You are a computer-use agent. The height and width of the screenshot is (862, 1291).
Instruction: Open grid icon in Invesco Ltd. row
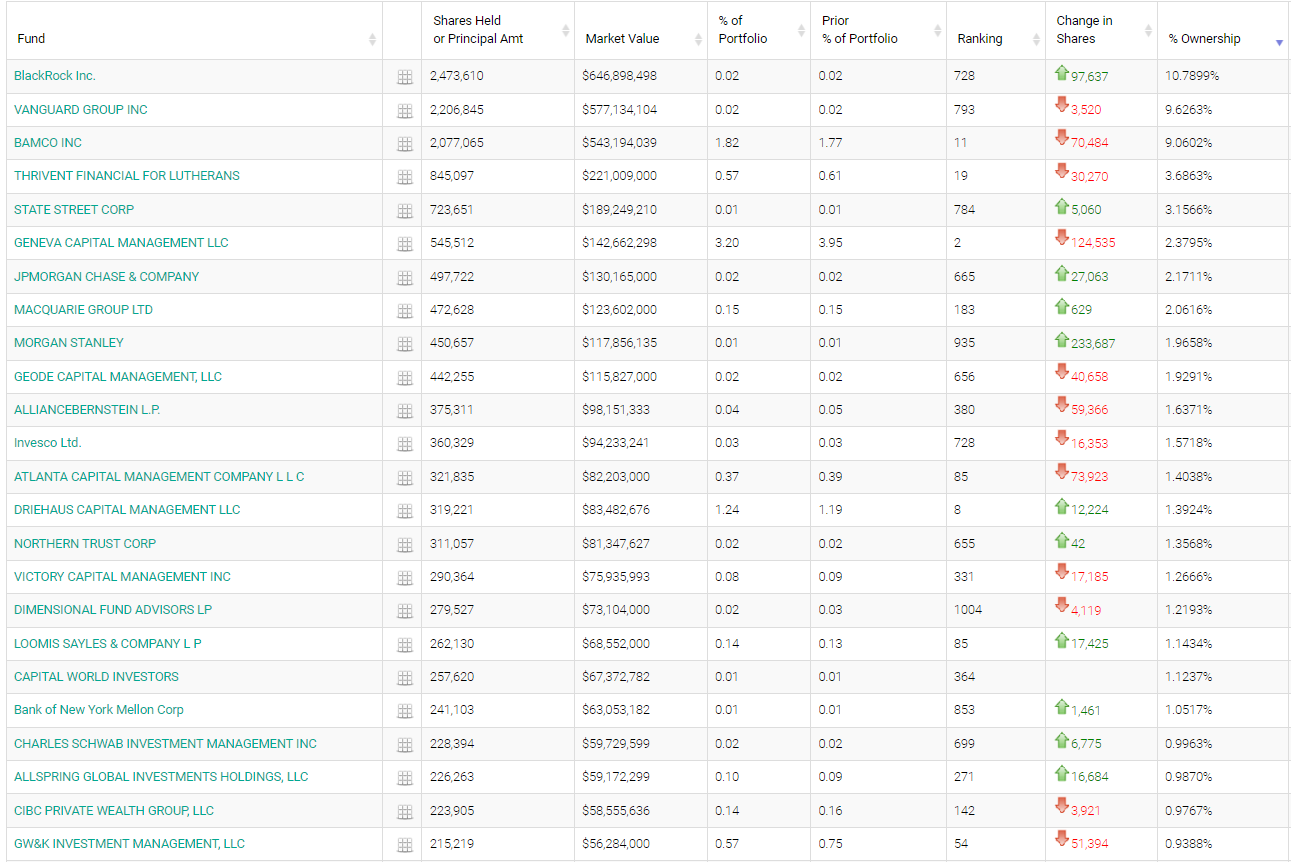click(x=405, y=444)
